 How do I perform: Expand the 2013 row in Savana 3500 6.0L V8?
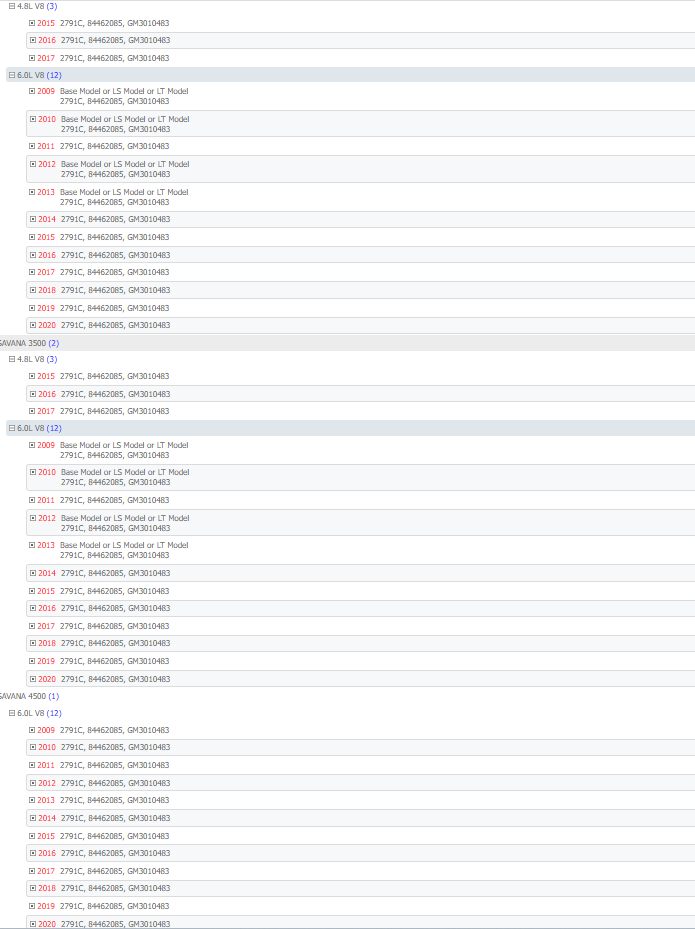32,545
